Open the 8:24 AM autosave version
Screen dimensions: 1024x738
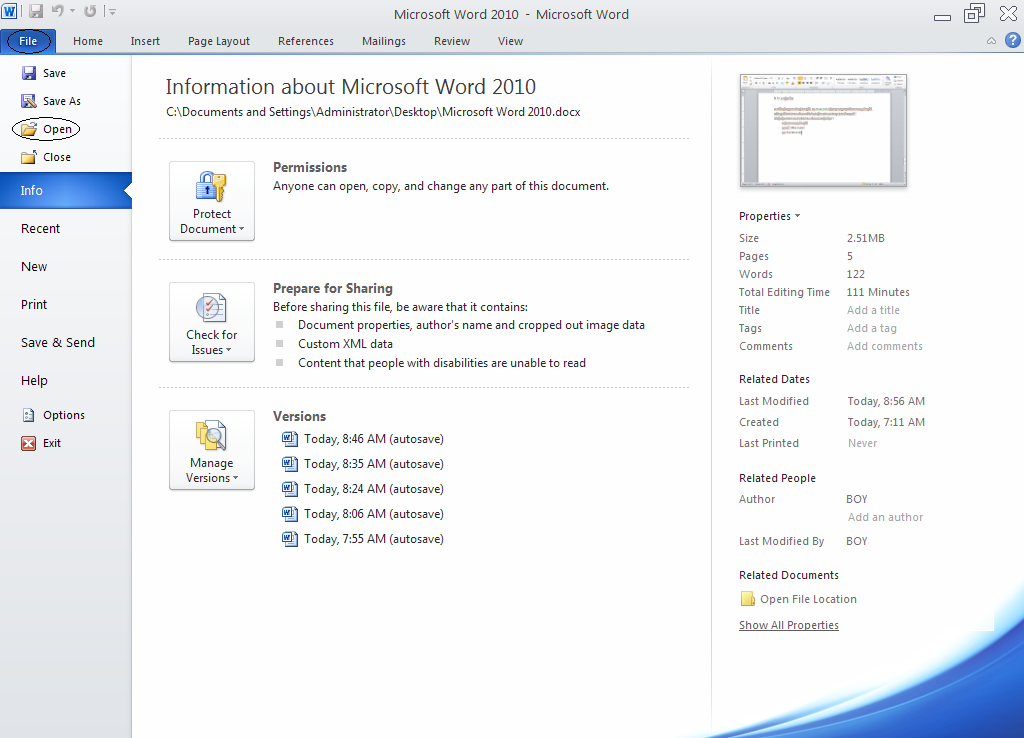pyautogui.click(x=363, y=489)
